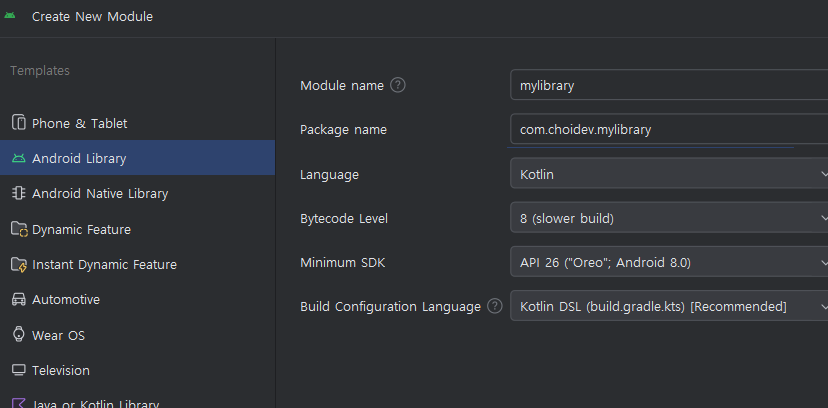The image size is (828, 408).
Task: Click the Television template icon
Action: [x=18, y=370]
